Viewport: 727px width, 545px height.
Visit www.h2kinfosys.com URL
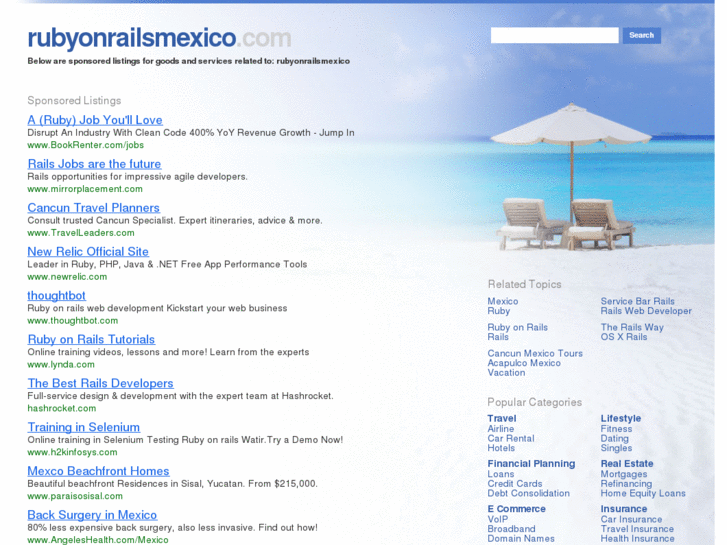point(72,452)
